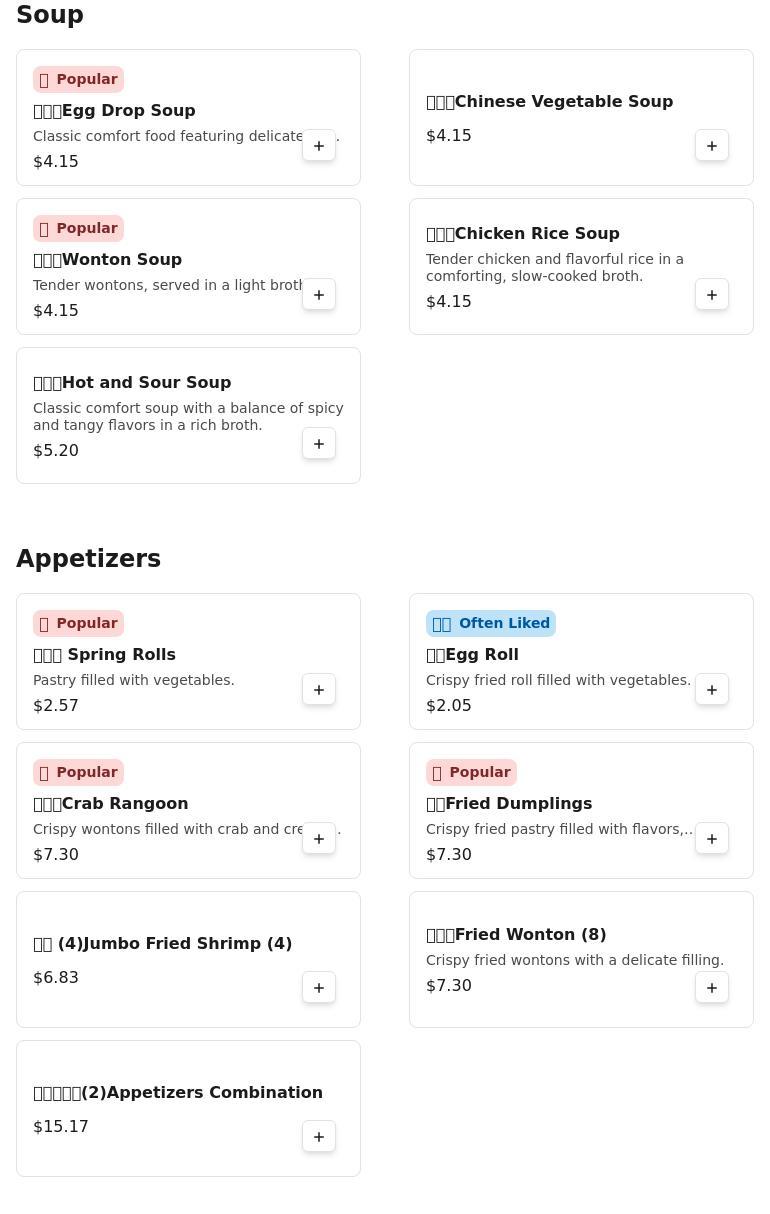Add Appetizers Combination to cart
Screen dimensions: 770x1214
(x=319, y=1137)
